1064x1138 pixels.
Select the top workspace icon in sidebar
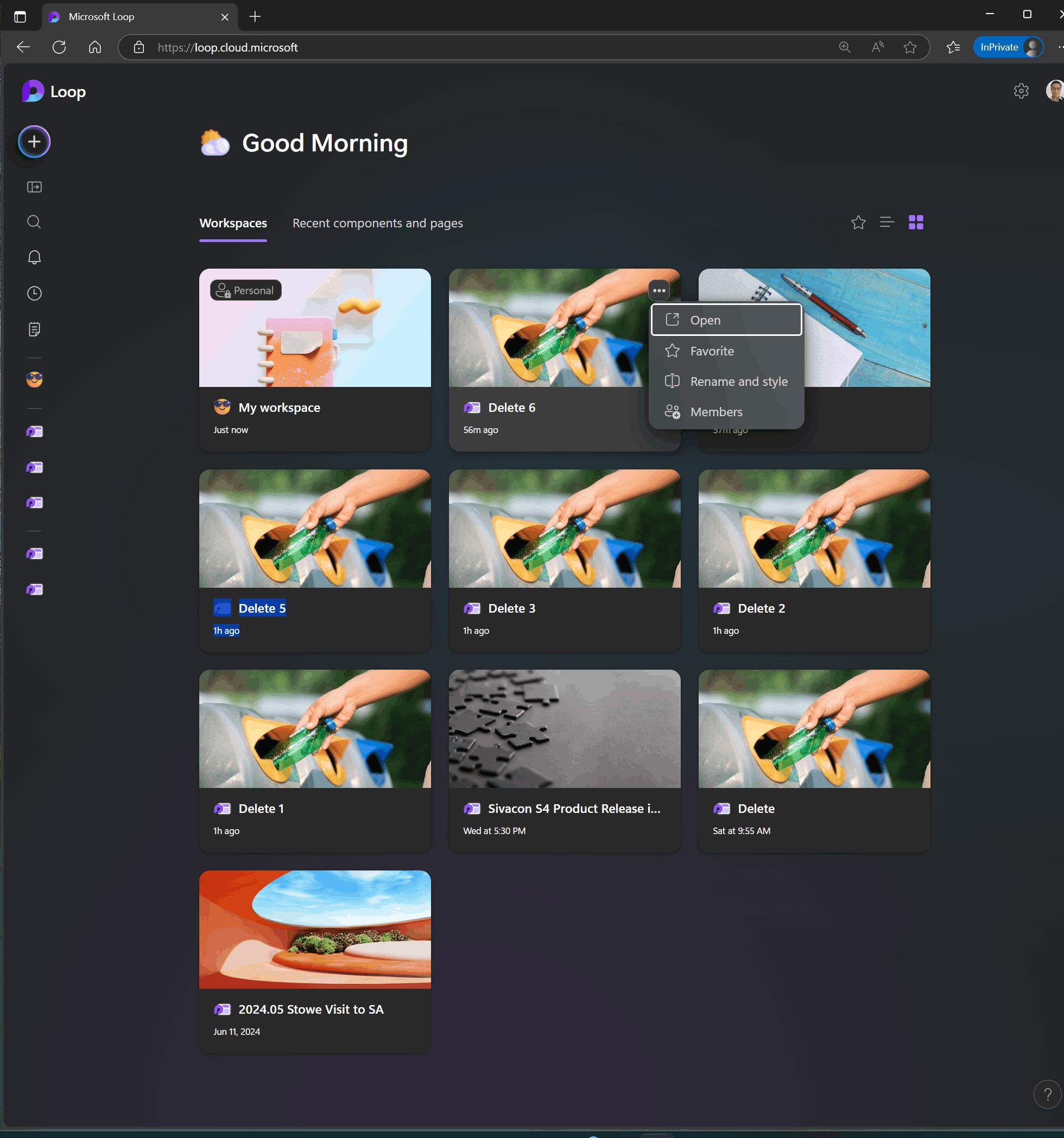[x=34, y=431]
